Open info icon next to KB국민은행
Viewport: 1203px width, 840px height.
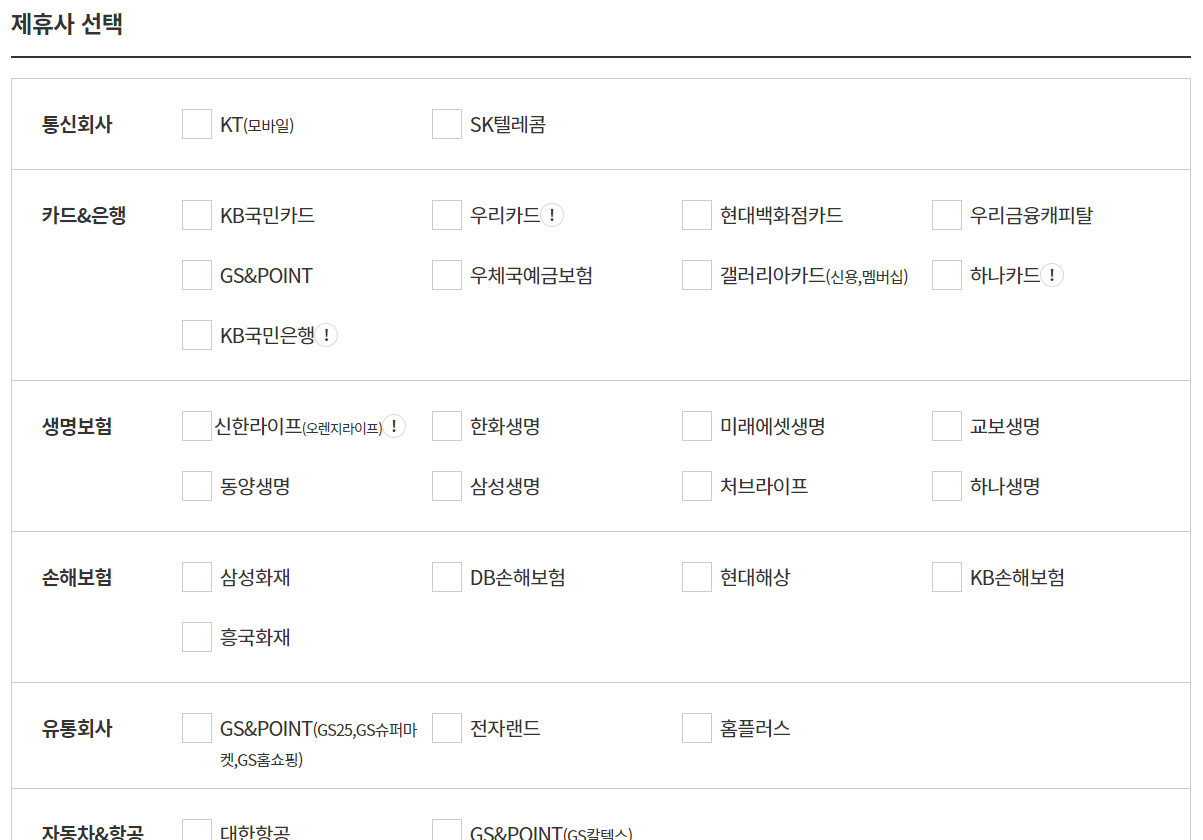[x=327, y=335]
